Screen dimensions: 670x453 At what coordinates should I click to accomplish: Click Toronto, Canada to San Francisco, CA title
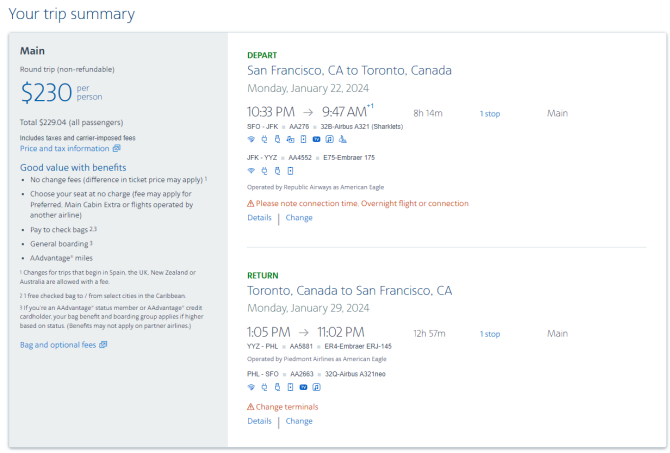[350, 291]
